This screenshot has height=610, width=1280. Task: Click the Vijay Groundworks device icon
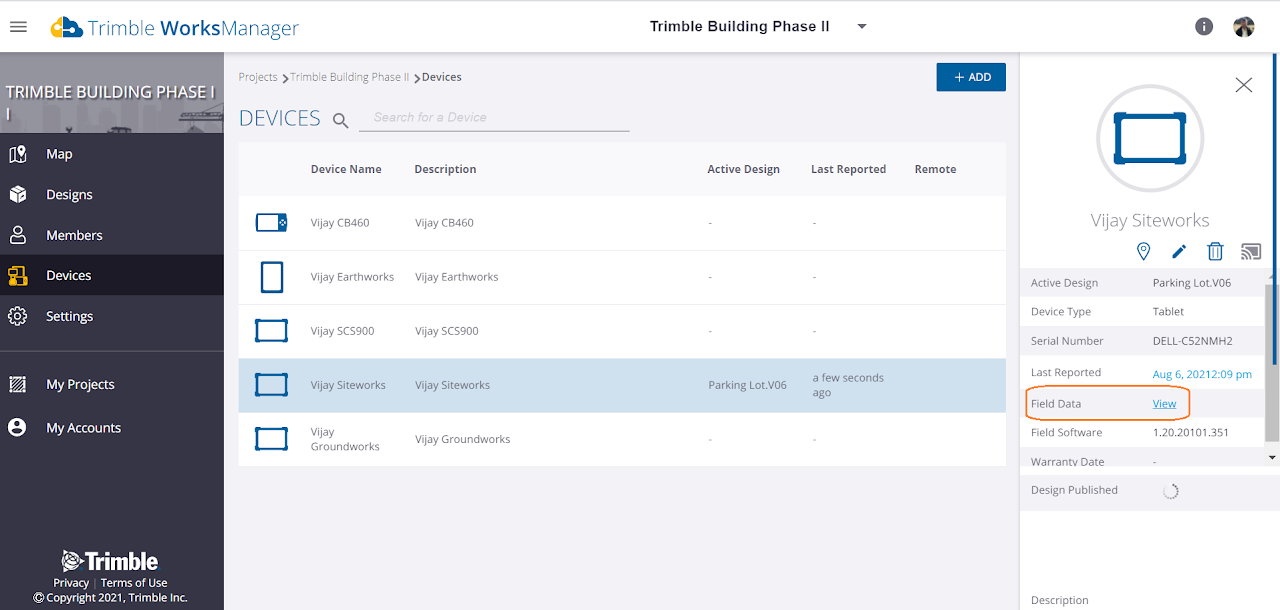pos(271,438)
